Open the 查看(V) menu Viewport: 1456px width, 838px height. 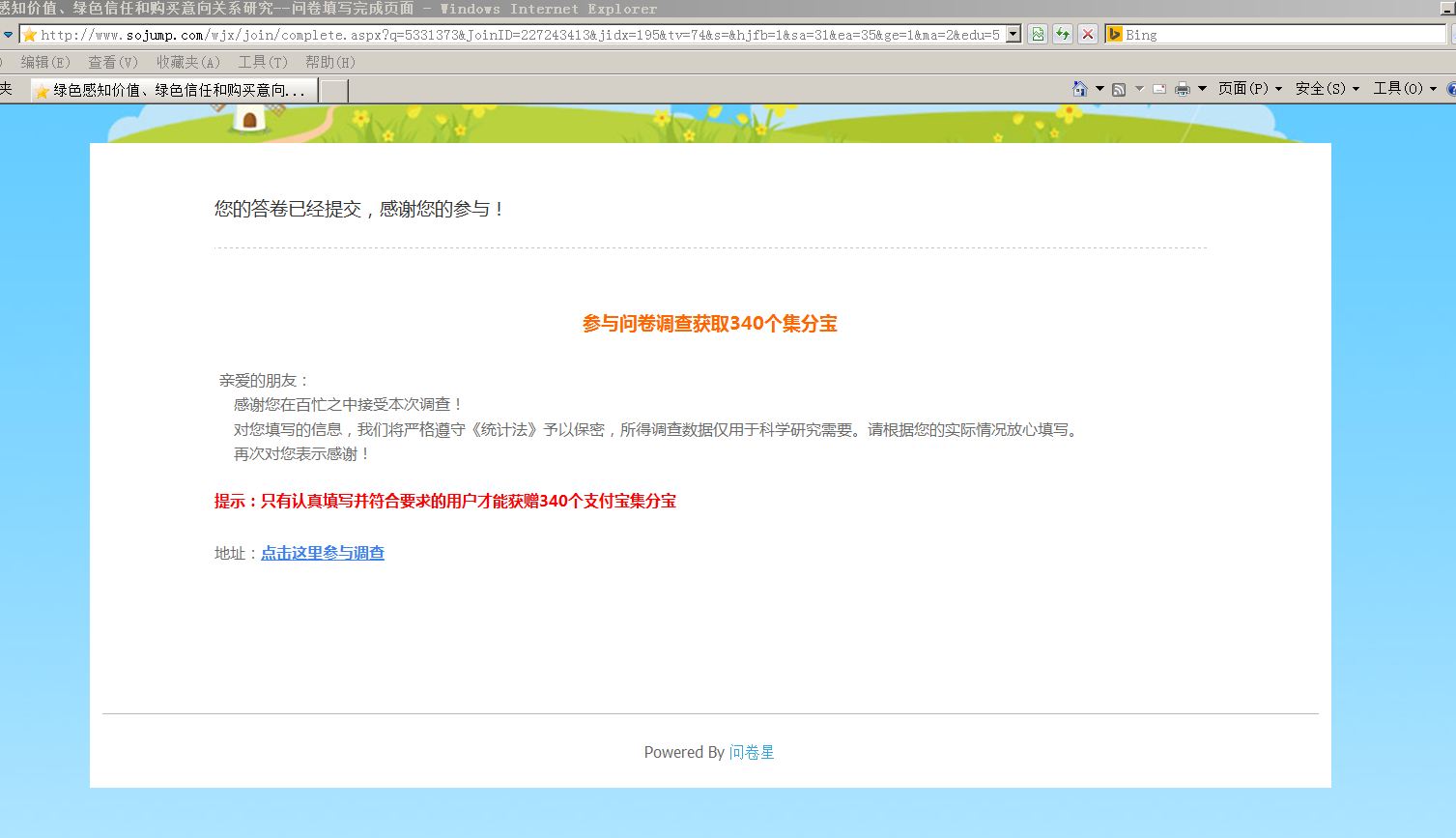pos(113,62)
